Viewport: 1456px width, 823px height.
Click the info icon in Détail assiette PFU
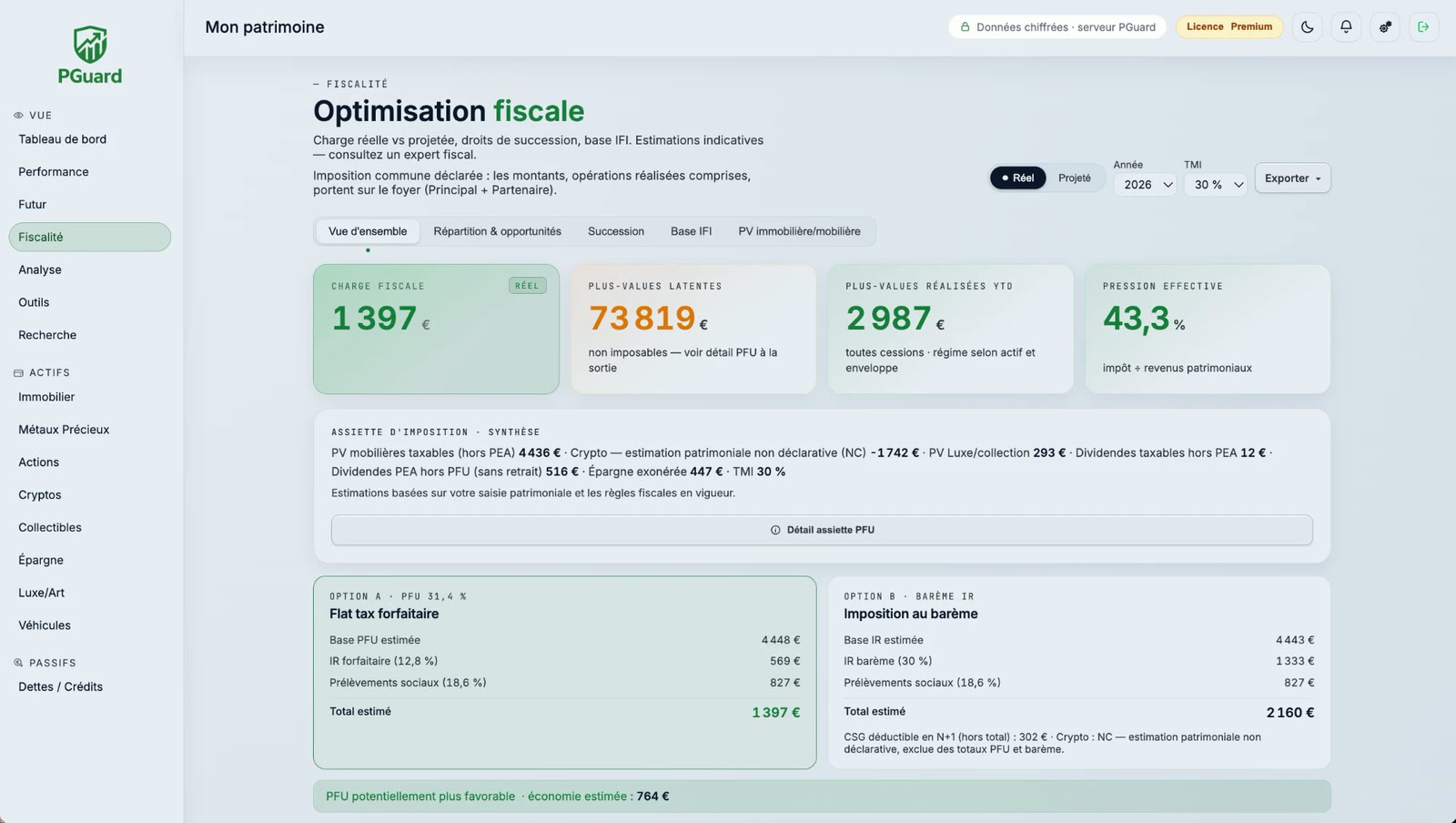click(x=775, y=530)
